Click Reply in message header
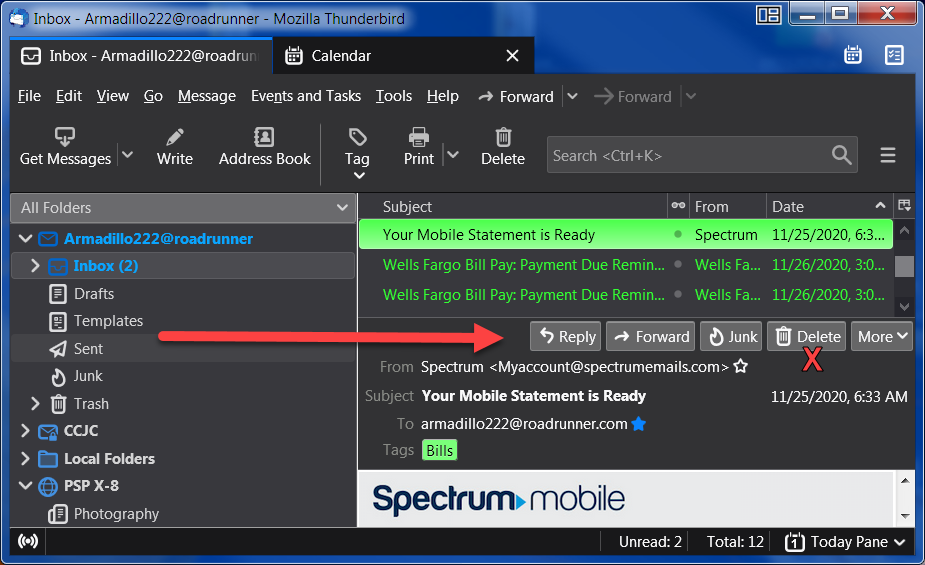This screenshot has width=925, height=565. [x=566, y=336]
